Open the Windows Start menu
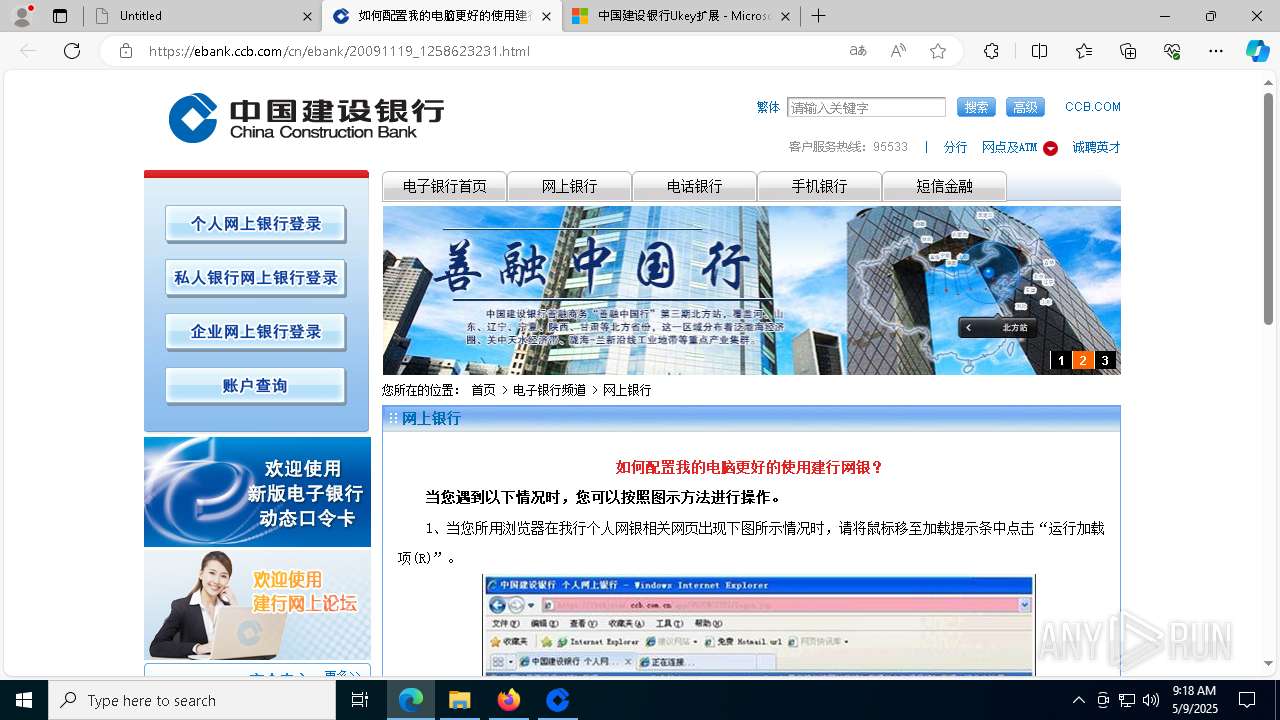Viewport: 1280px width, 720px height. pyautogui.click(x=24, y=700)
